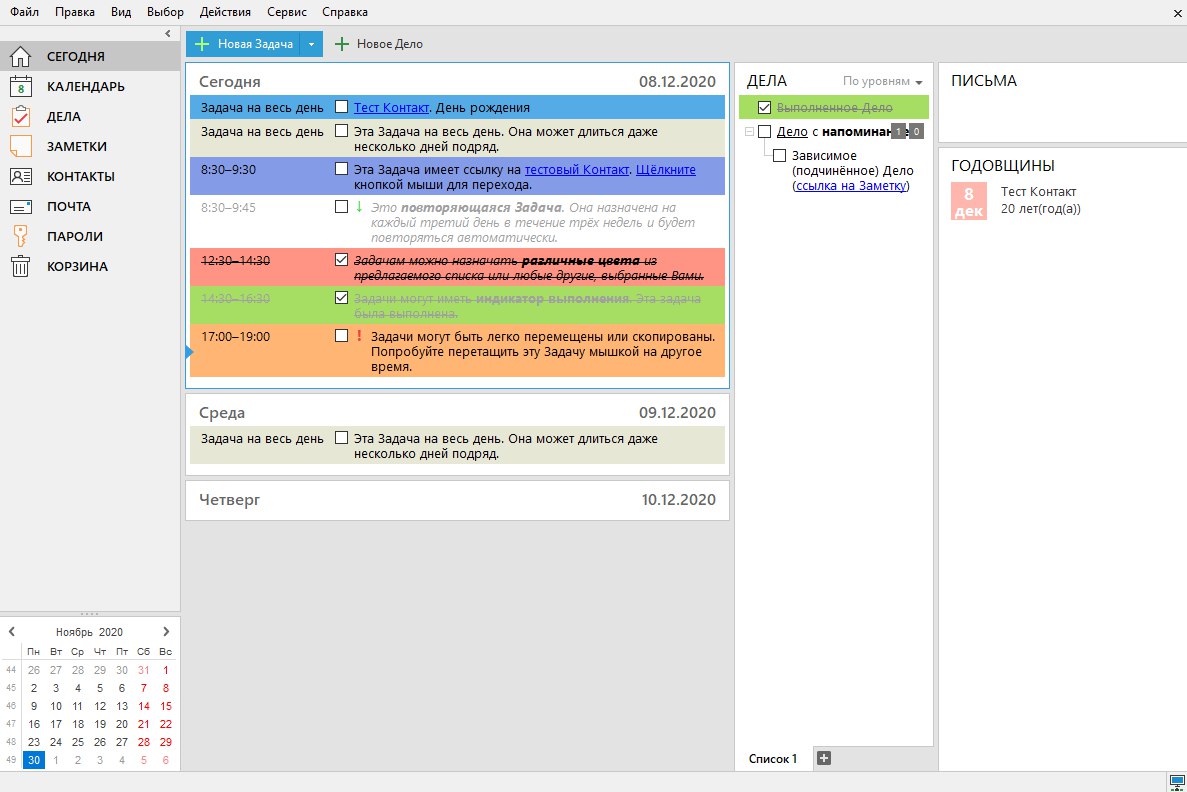Screen dimensions: 1187x792
Task: Click the Новая Задача button
Action: click(x=244, y=44)
